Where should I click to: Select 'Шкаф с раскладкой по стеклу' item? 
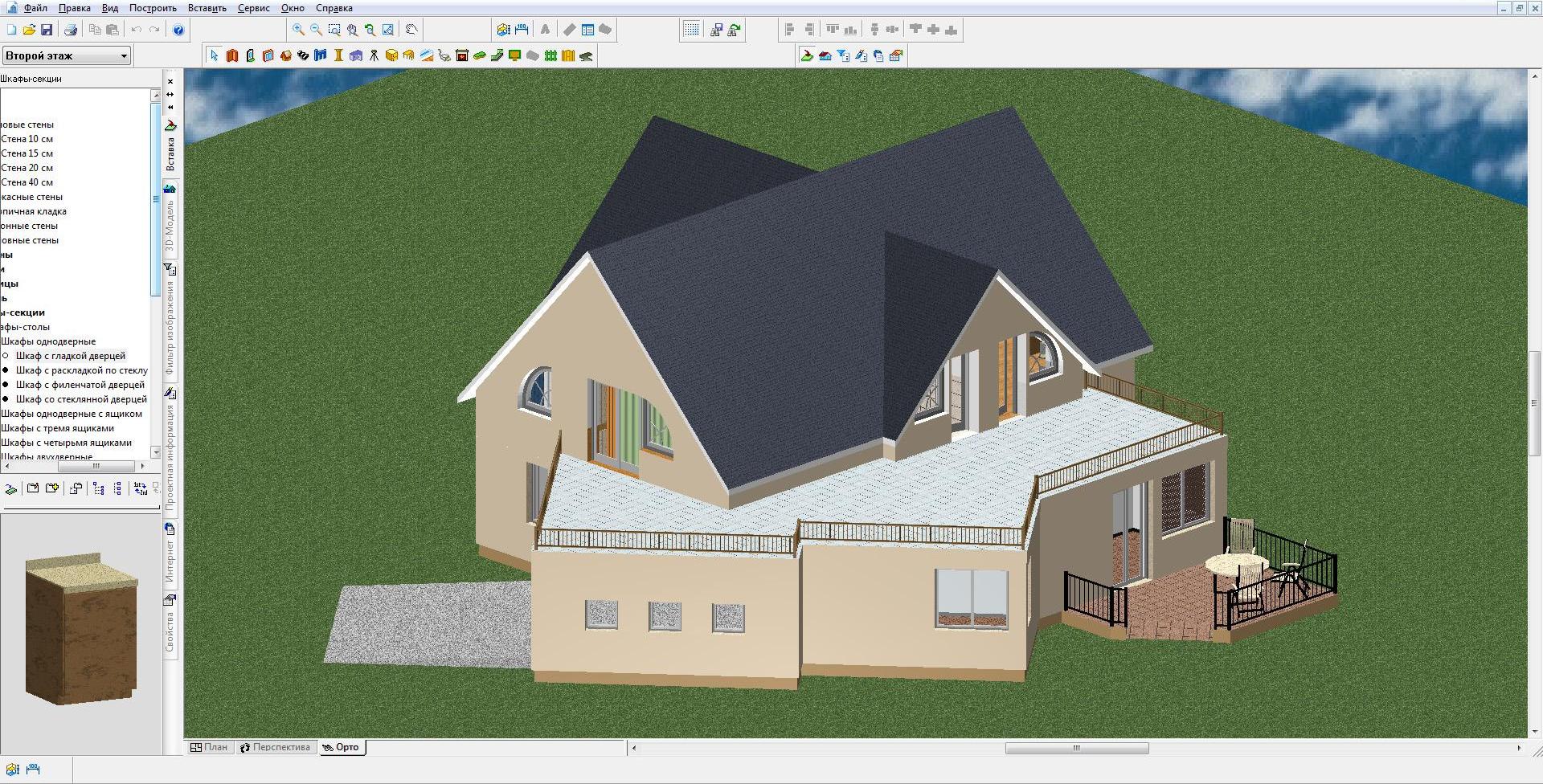[x=82, y=370]
